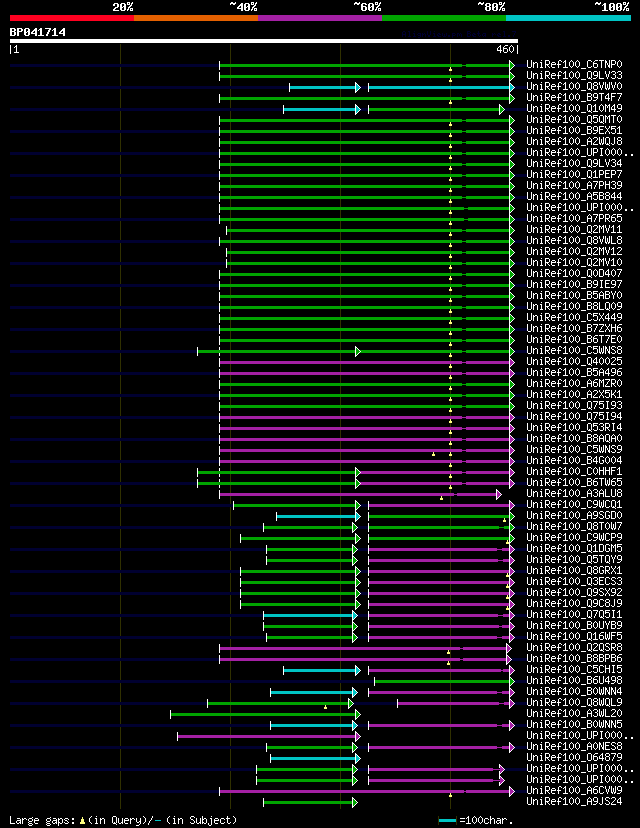Select the UniRef100_B8AQA0 label
Image resolution: width=640 pixels, height=828 pixels.
(574, 438)
